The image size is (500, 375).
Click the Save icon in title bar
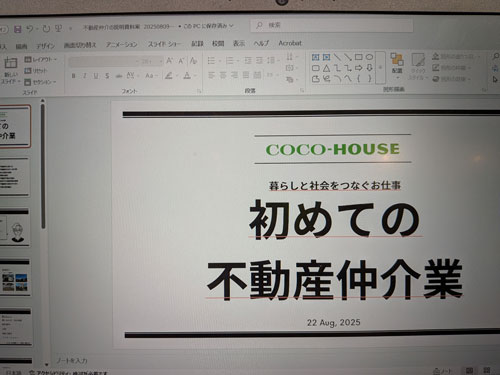(x=18, y=29)
